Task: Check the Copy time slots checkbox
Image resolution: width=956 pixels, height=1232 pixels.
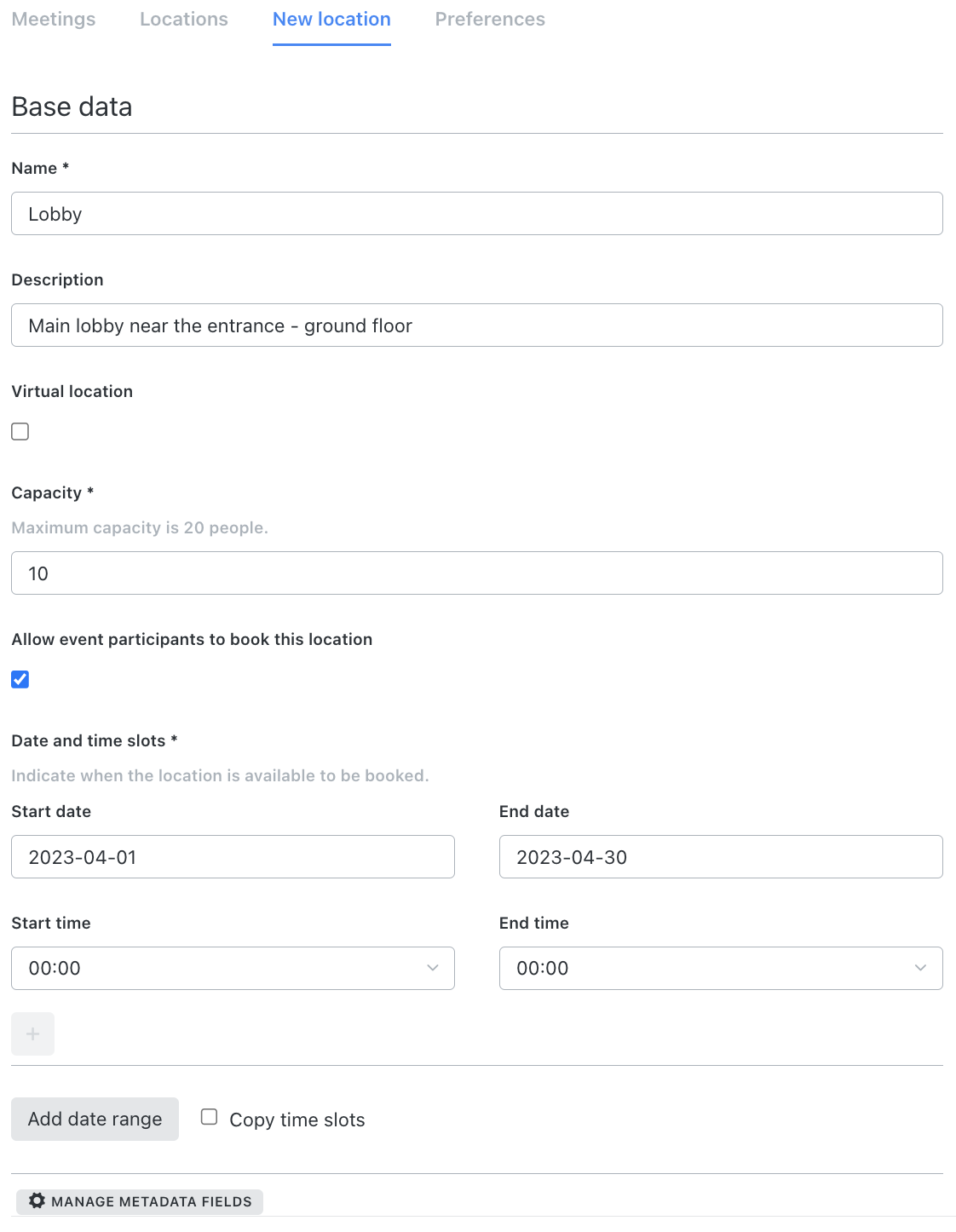Action: (209, 1116)
